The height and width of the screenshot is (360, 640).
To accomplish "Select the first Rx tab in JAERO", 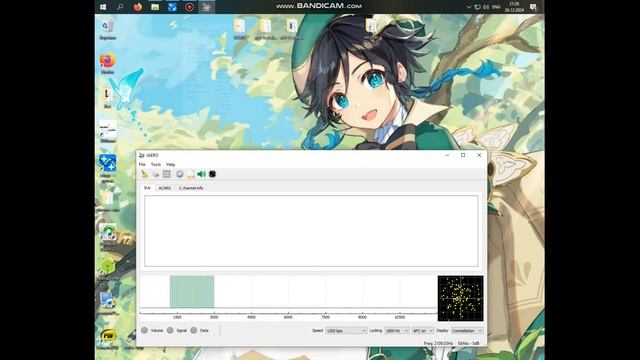I will pos(147,188).
